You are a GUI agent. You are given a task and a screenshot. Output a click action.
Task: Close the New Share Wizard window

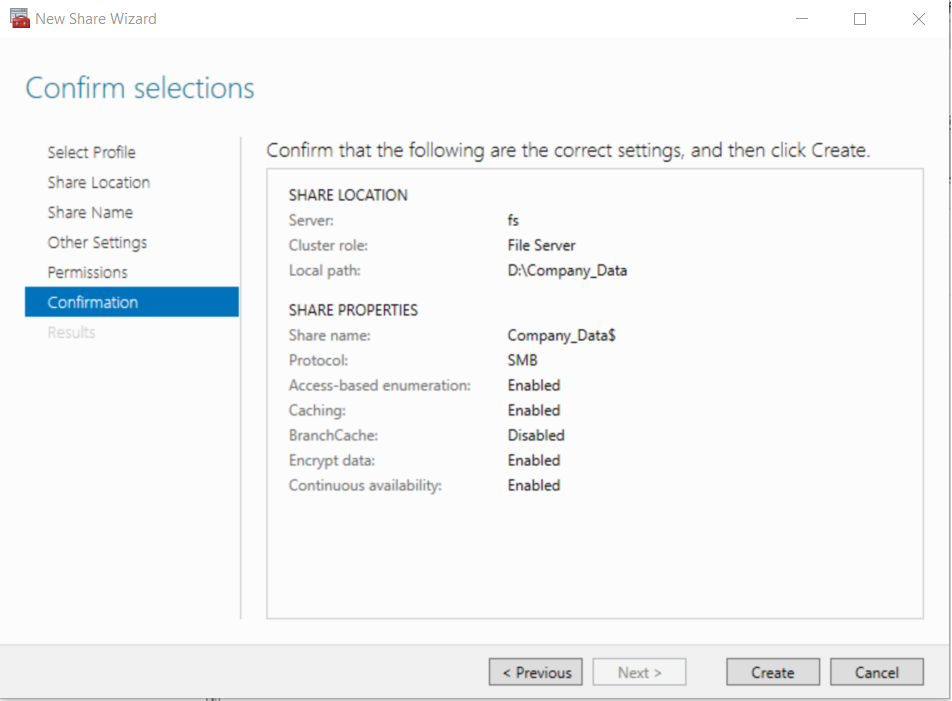(x=919, y=19)
